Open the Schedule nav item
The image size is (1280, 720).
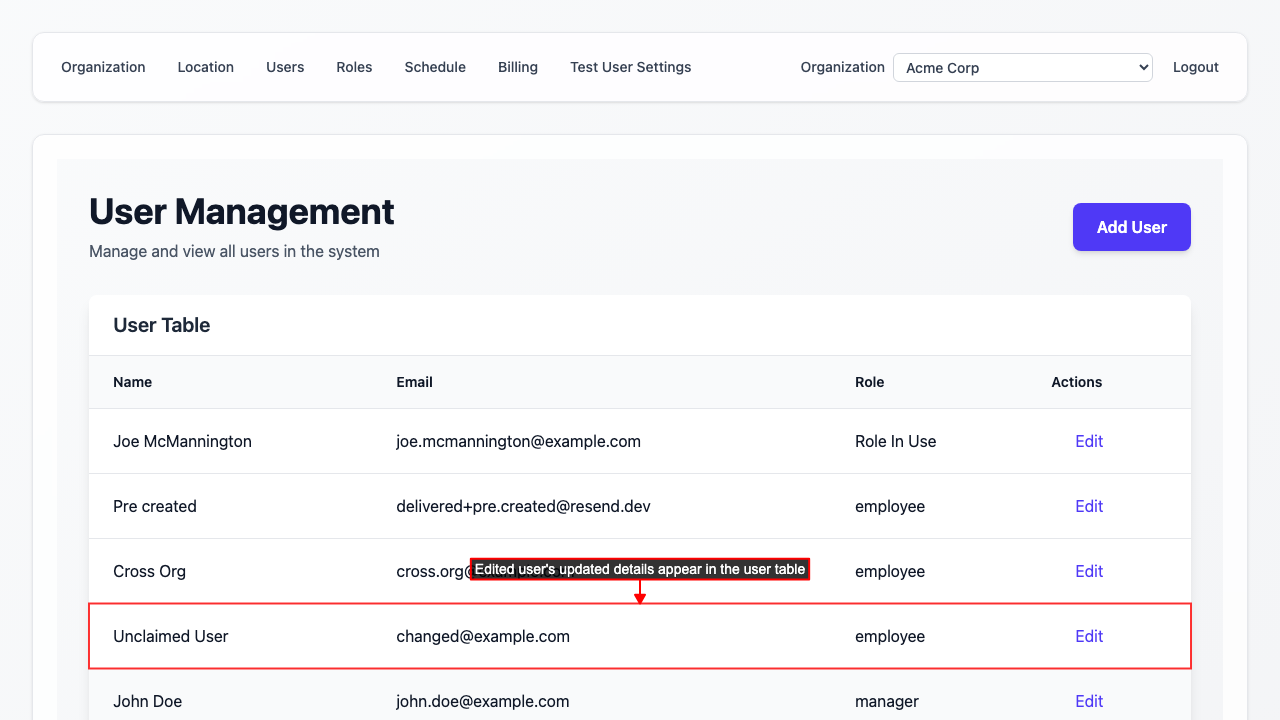click(x=435, y=67)
